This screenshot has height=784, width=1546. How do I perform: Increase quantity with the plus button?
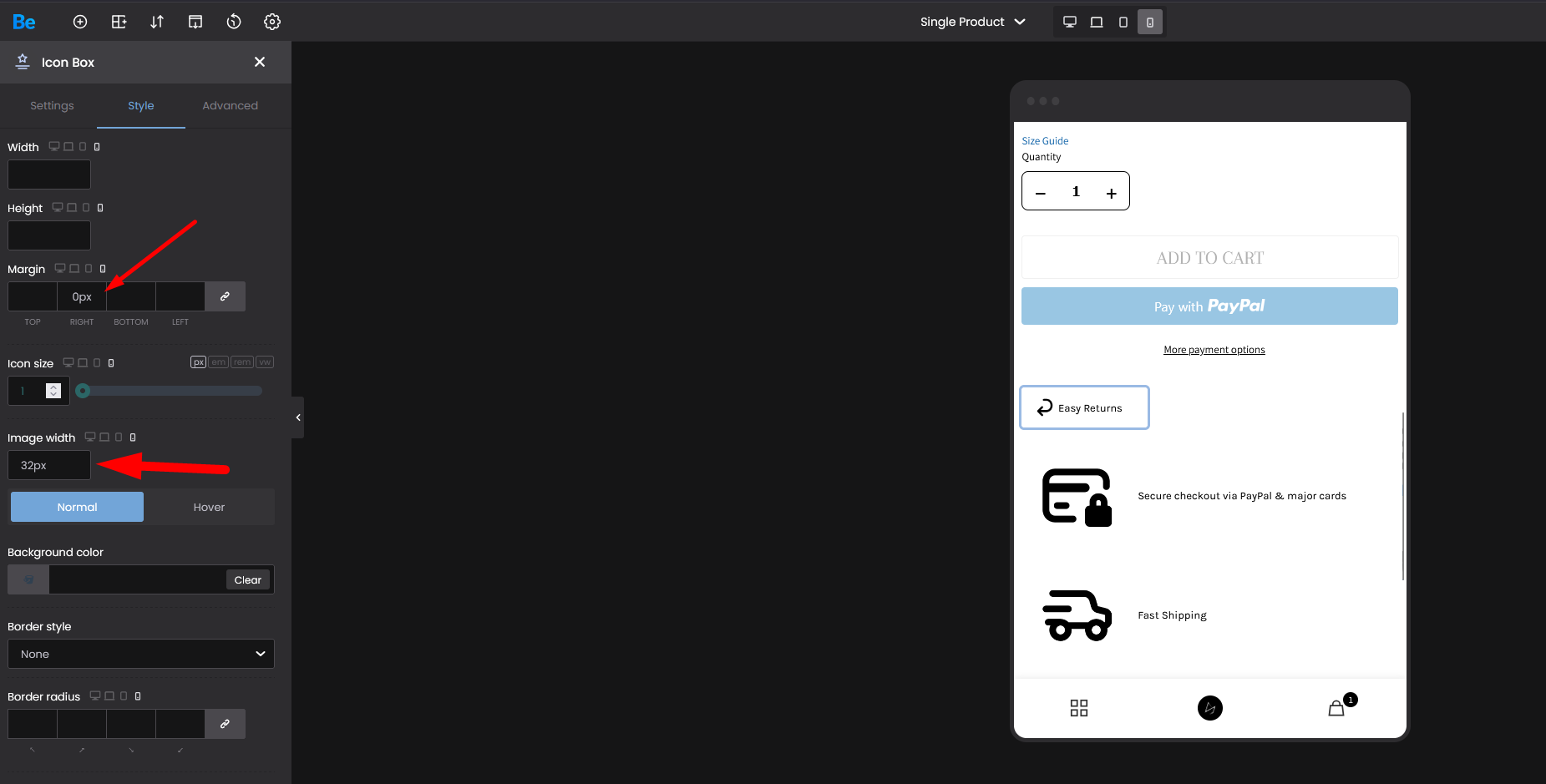[x=1112, y=193]
